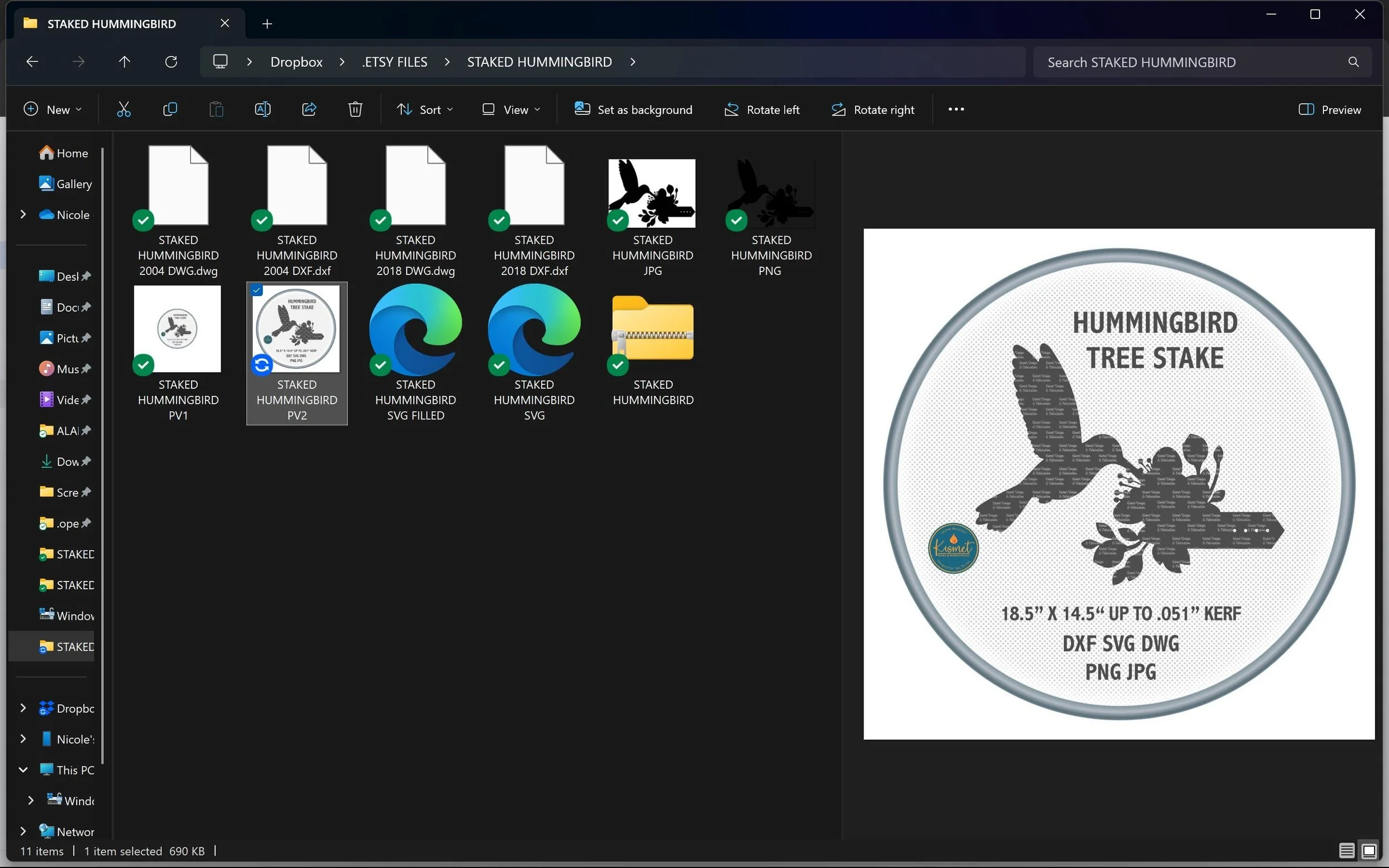
Task: Click the Search STAKED HUMMINGBIRD field
Action: point(1195,62)
